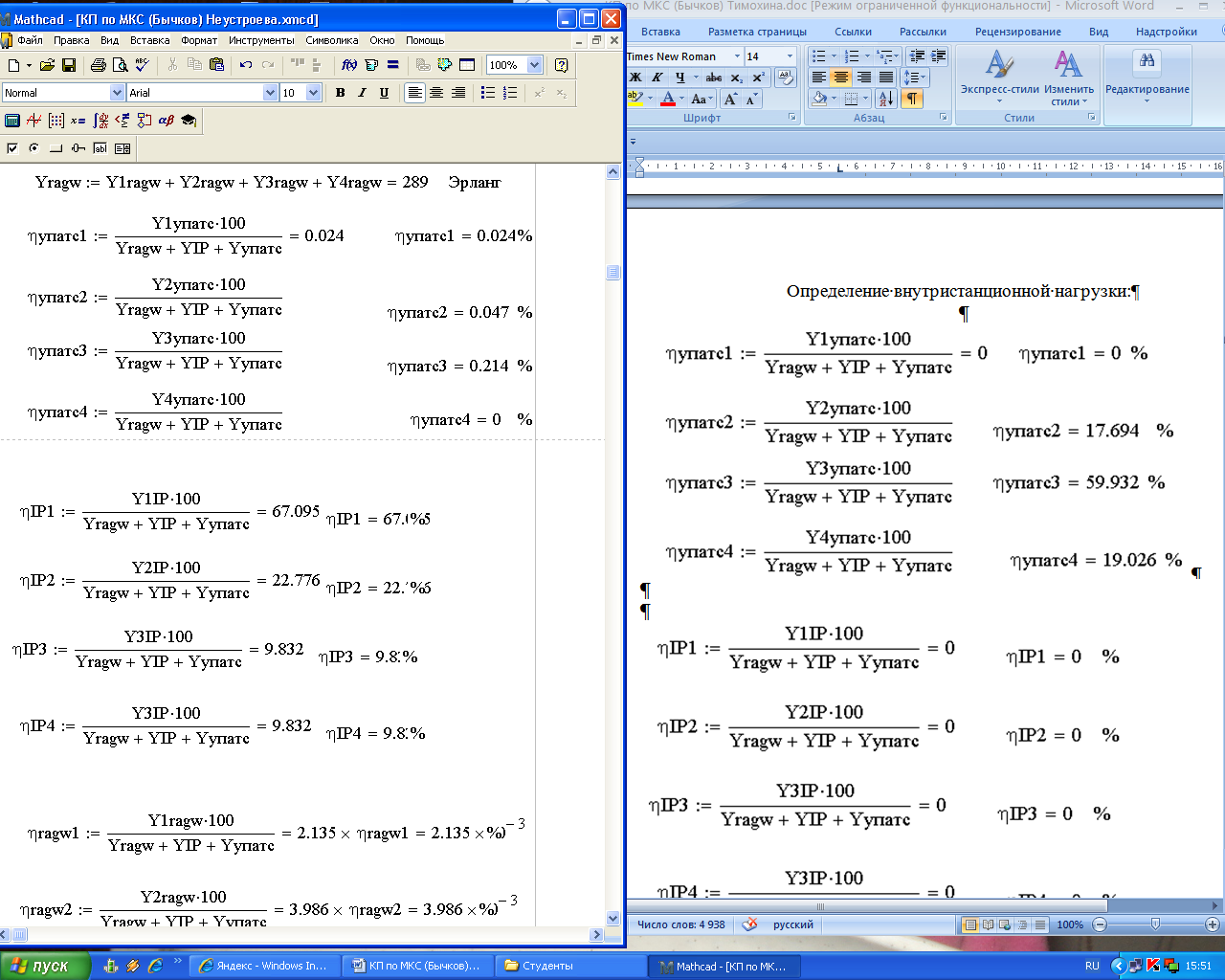The height and width of the screenshot is (980, 1225).
Task: Open Вставка menu in Mathcad
Action: click(149, 40)
